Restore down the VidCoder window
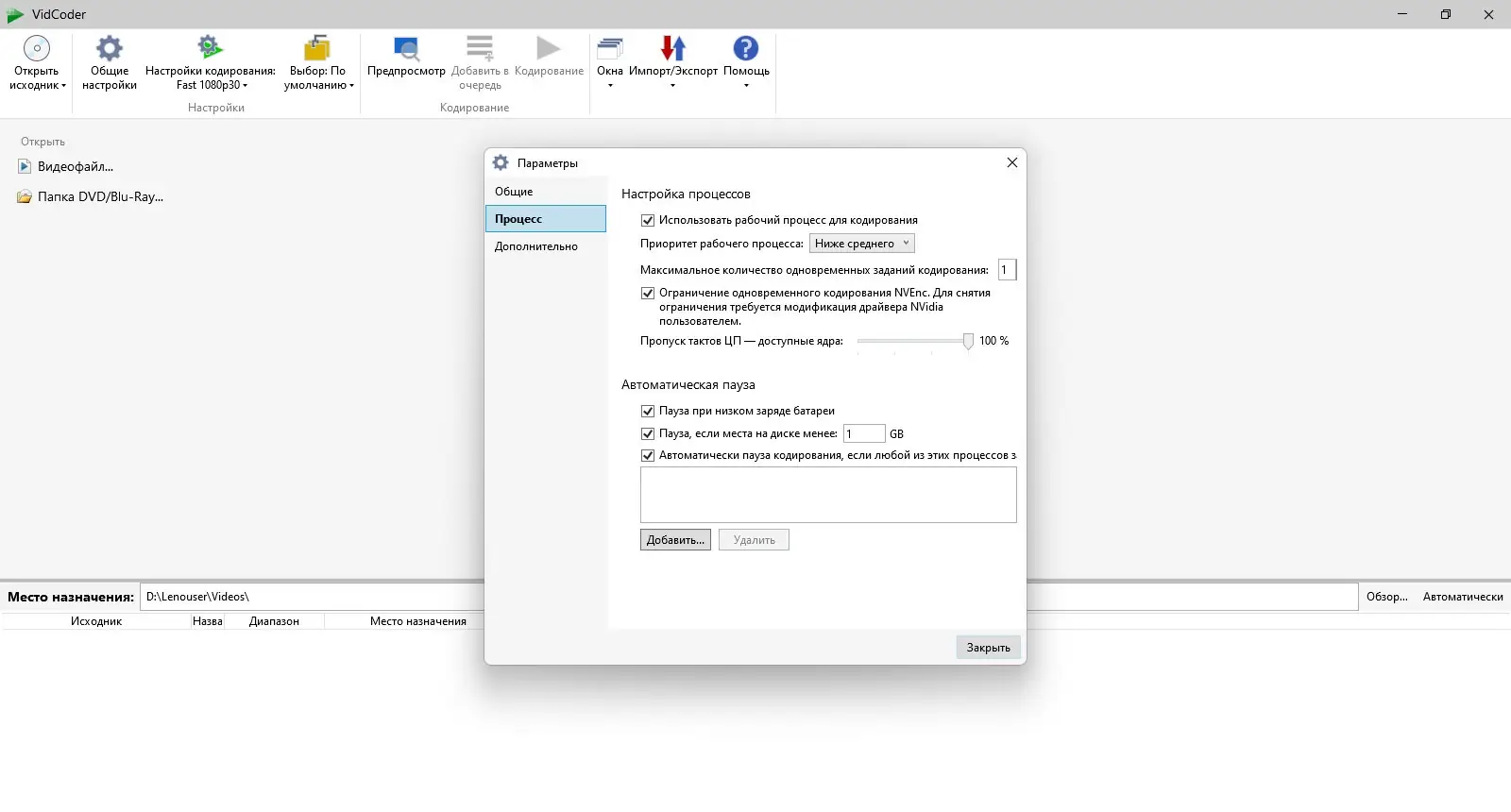 (x=1446, y=14)
